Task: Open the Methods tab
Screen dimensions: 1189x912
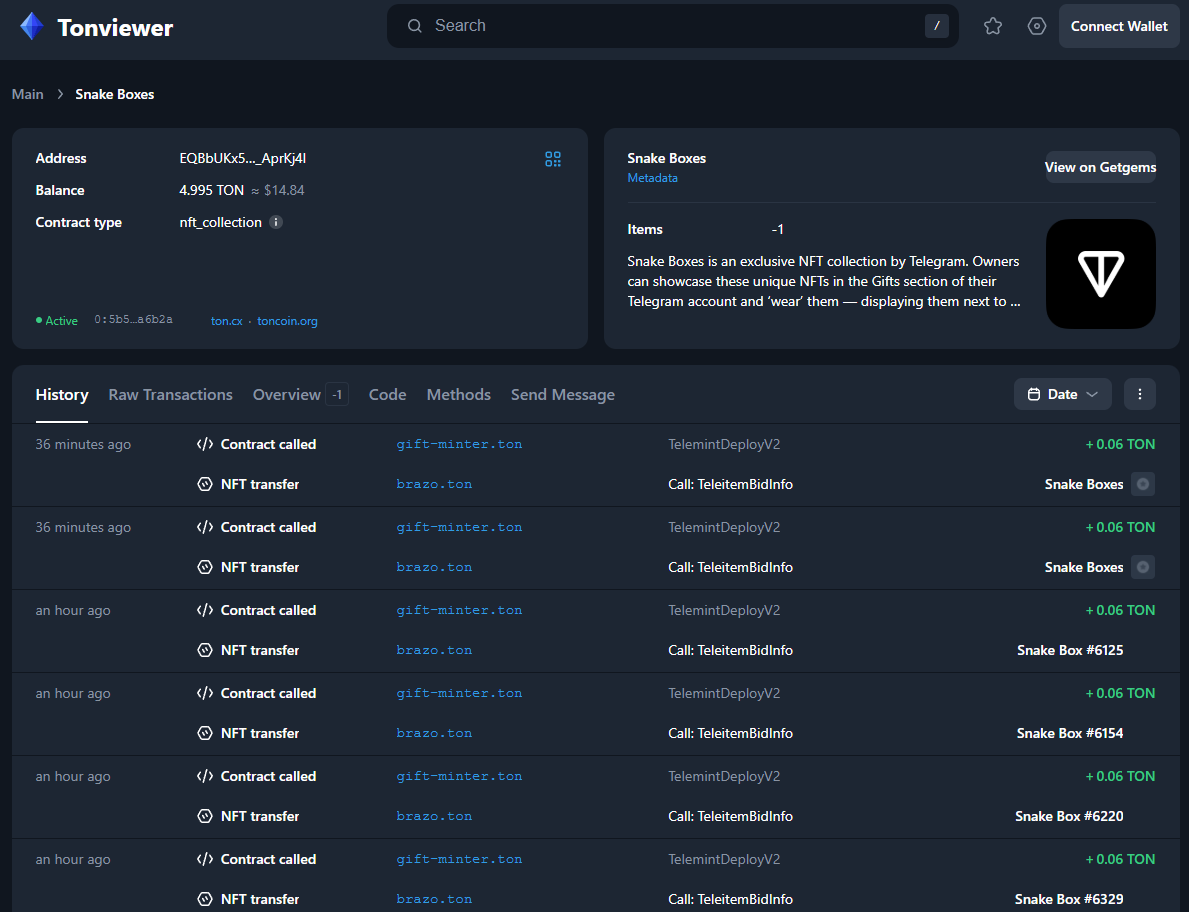Action: tap(458, 395)
